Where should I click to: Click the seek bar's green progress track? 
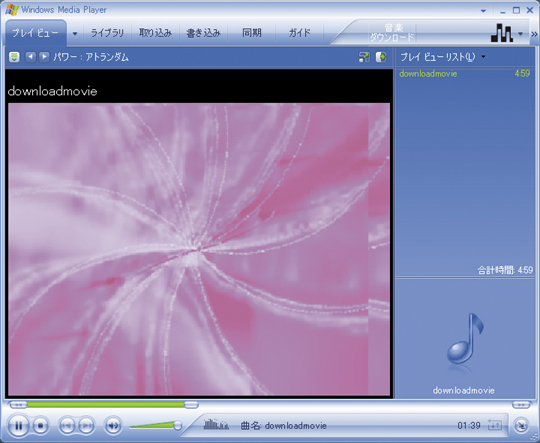tap(106, 405)
